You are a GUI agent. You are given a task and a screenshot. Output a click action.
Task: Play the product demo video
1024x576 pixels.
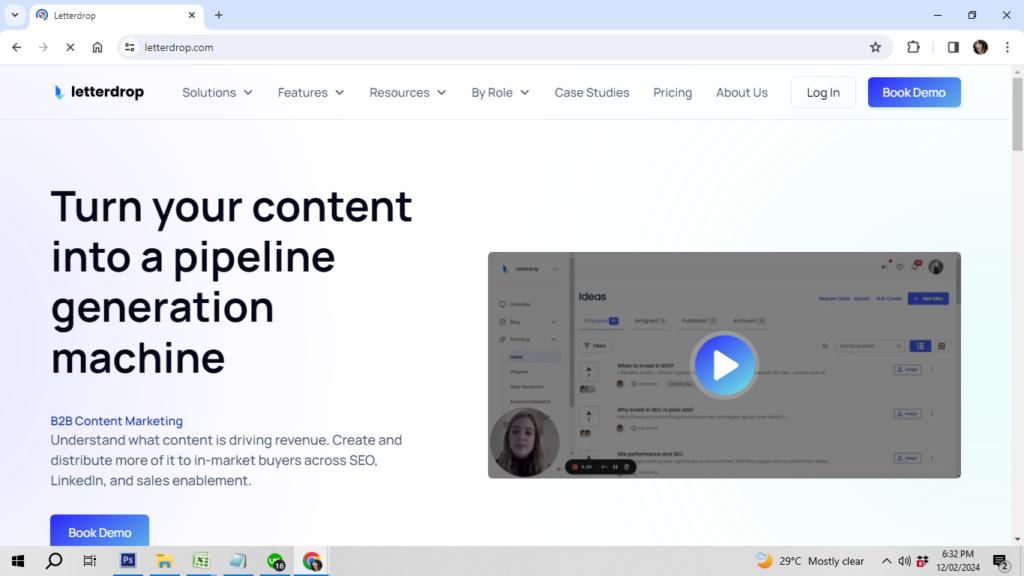pos(724,365)
